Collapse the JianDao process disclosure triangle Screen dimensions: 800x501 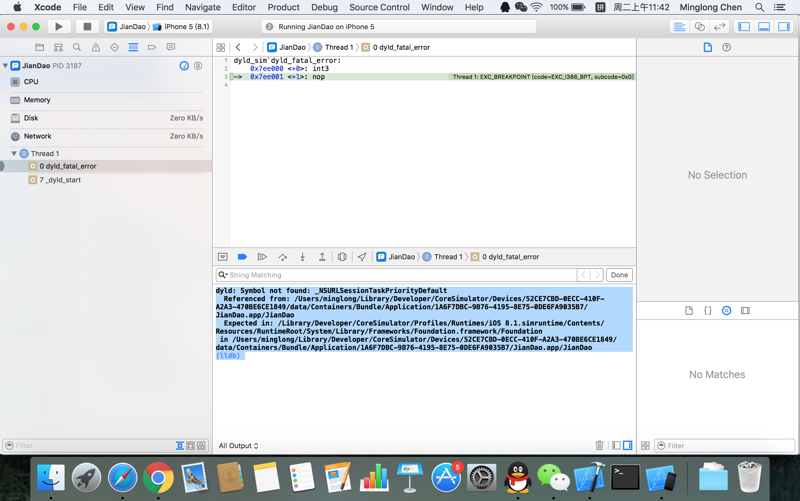point(5,65)
